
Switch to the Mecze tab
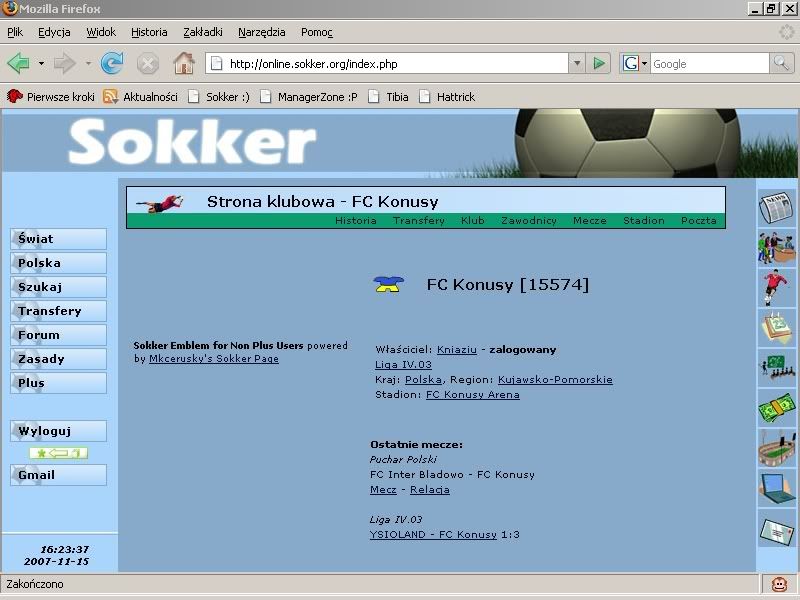590,220
